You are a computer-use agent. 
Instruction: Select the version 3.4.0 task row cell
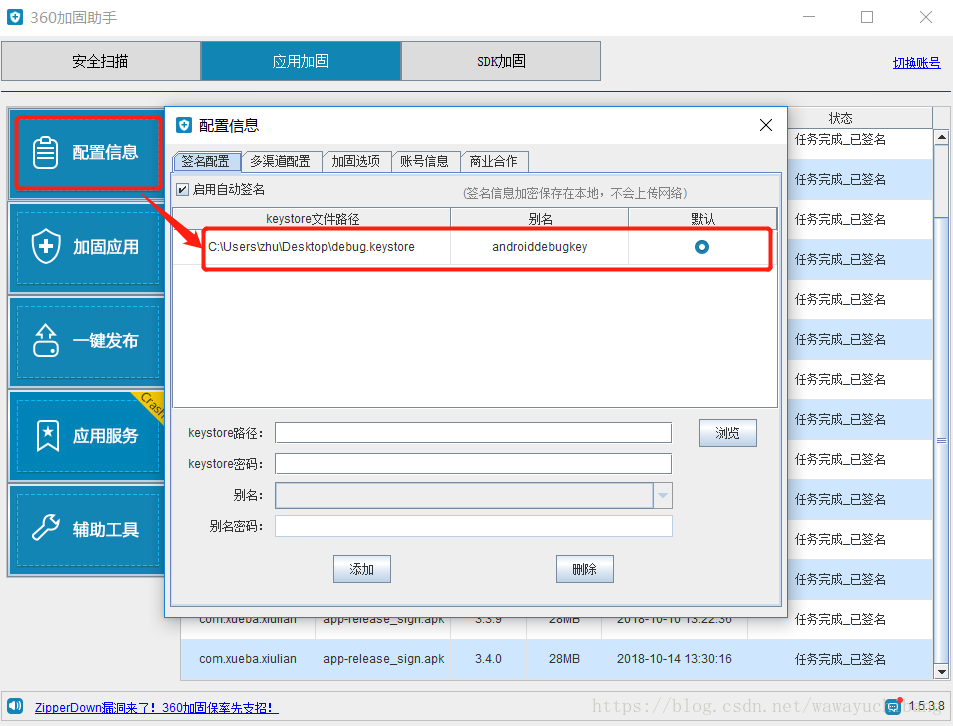coord(488,659)
